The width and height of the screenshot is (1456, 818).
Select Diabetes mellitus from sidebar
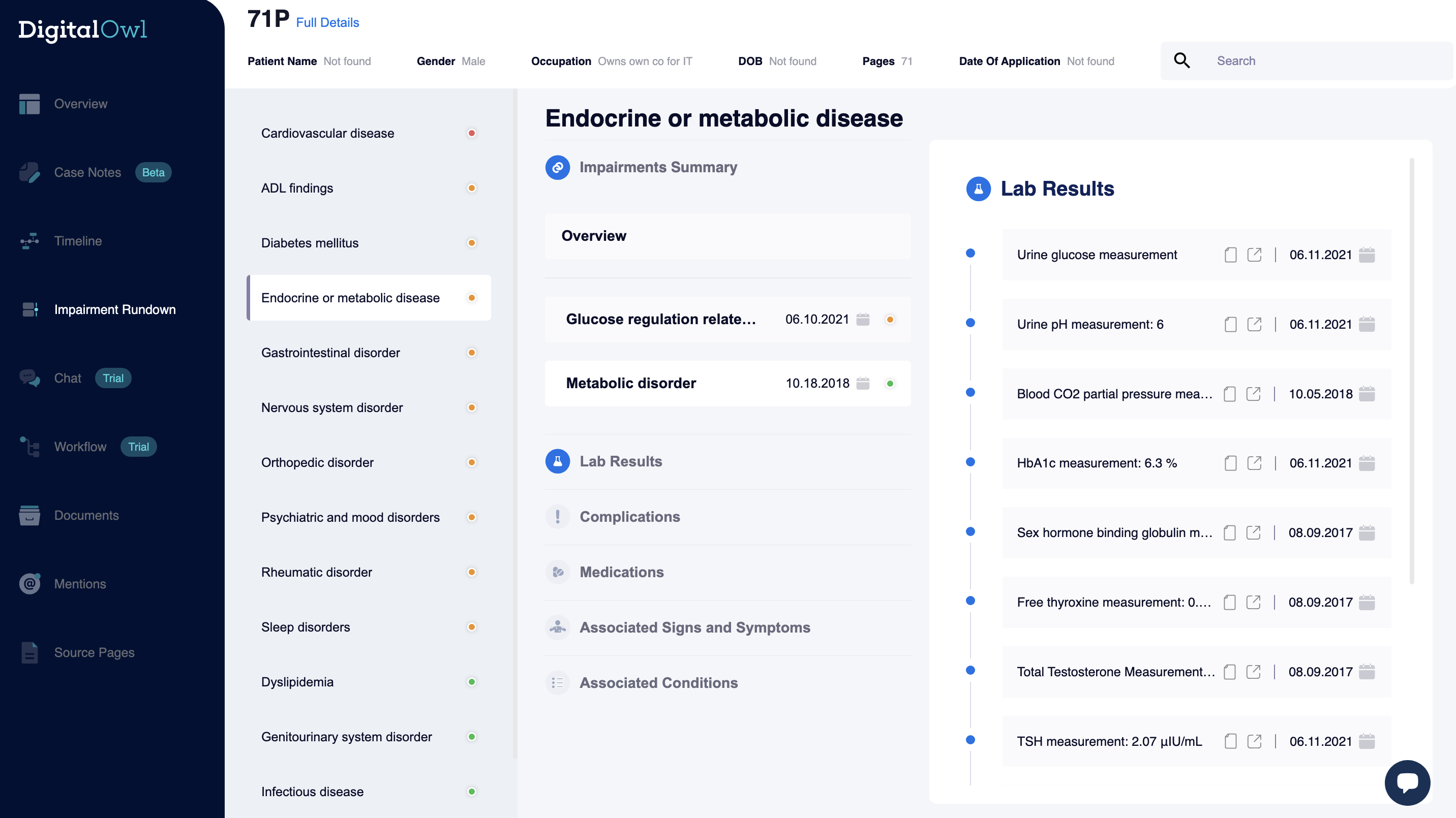pos(310,243)
